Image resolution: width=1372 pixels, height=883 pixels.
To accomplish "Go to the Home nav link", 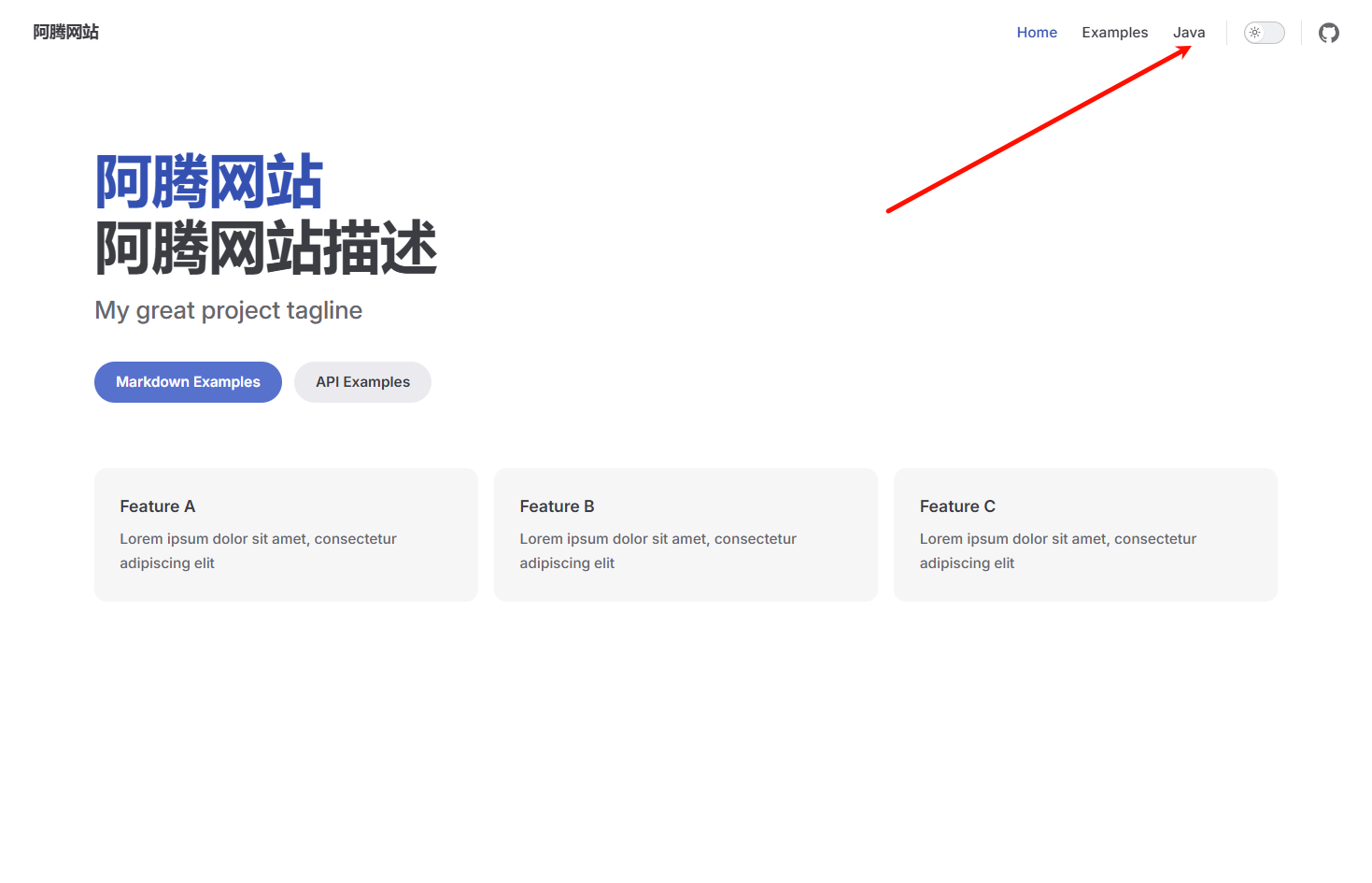I will click(x=1037, y=33).
